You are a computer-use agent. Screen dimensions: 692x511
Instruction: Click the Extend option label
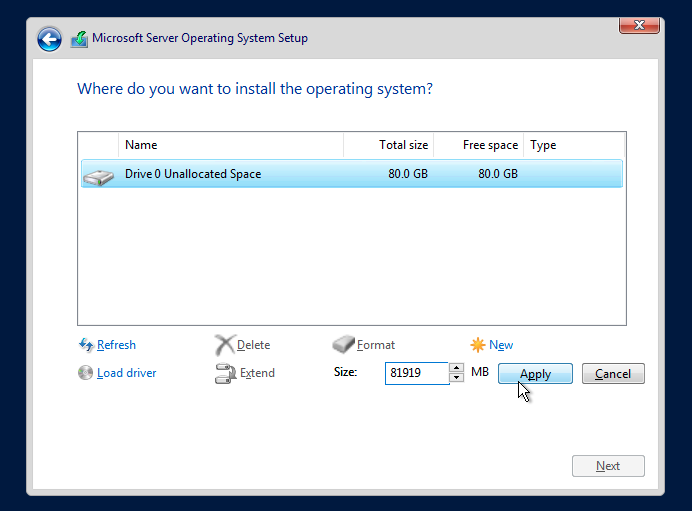click(x=257, y=373)
